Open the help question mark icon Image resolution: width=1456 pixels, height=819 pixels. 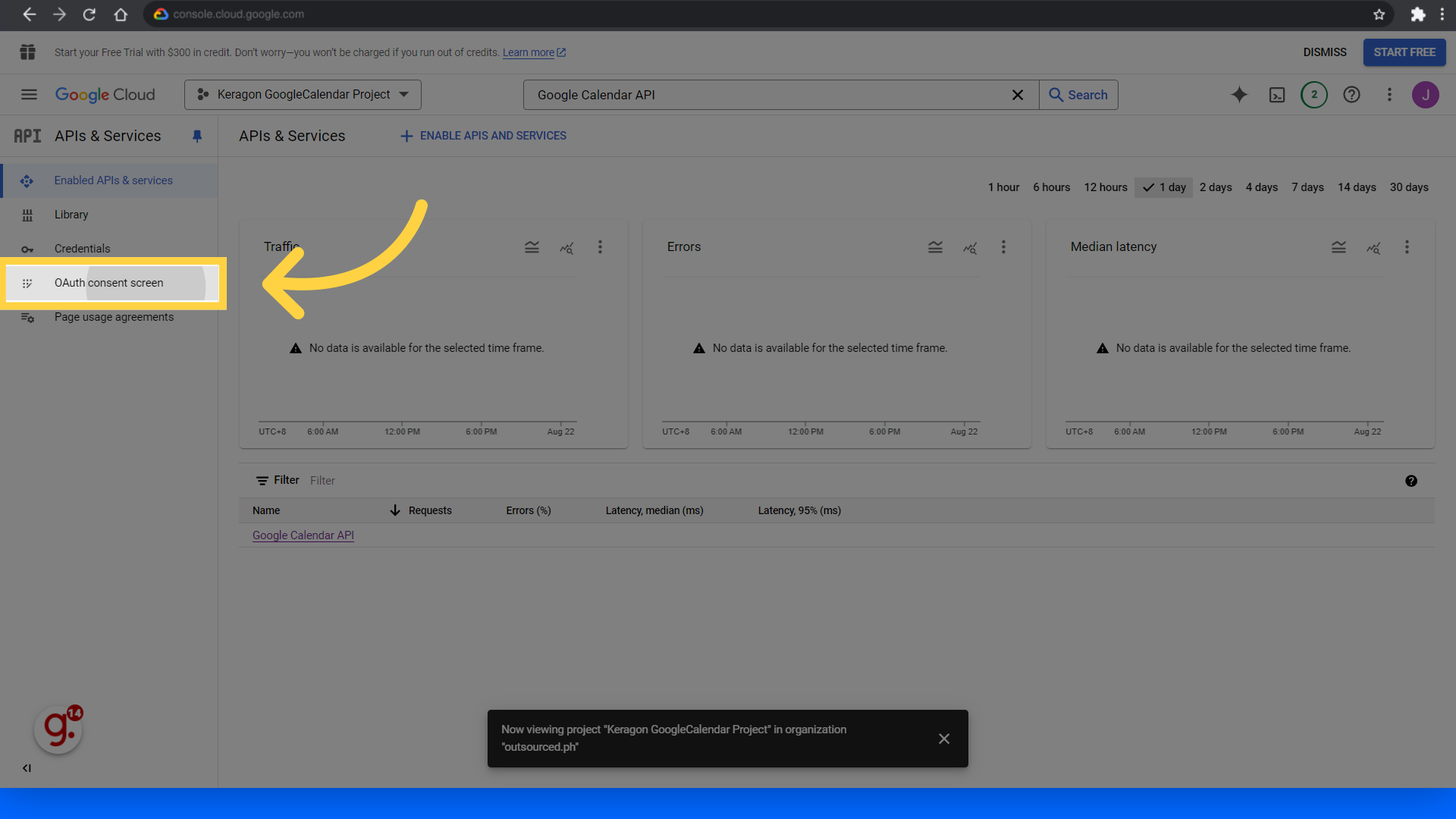pyautogui.click(x=1351, y=95)
